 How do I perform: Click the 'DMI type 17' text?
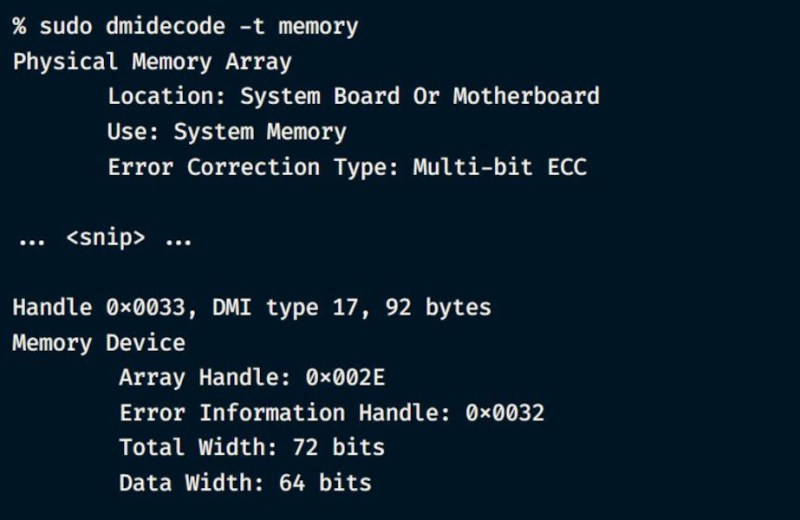[286, 308]
